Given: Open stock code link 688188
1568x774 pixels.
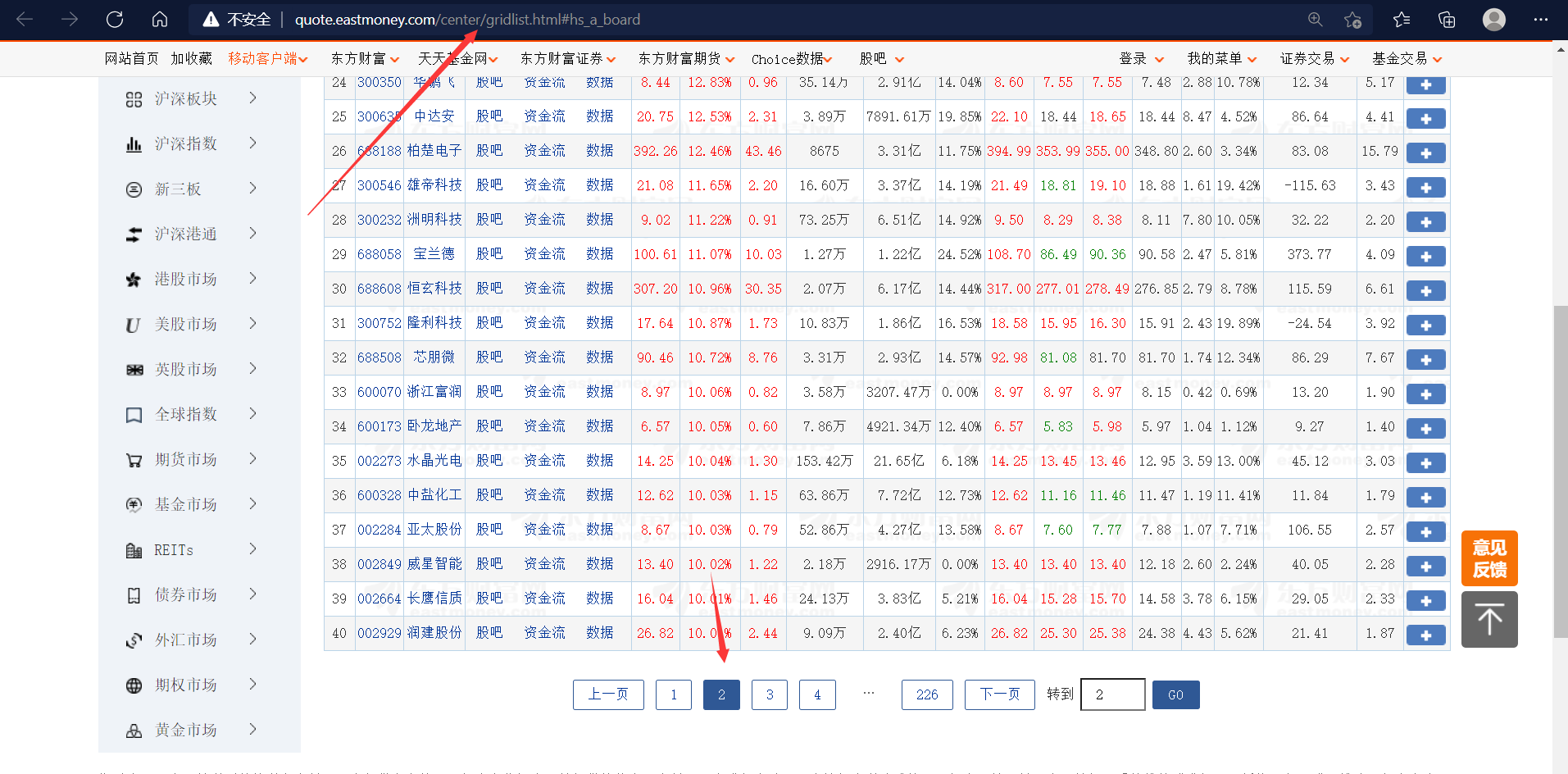Looking at the screenshot, I should (380, 151).
